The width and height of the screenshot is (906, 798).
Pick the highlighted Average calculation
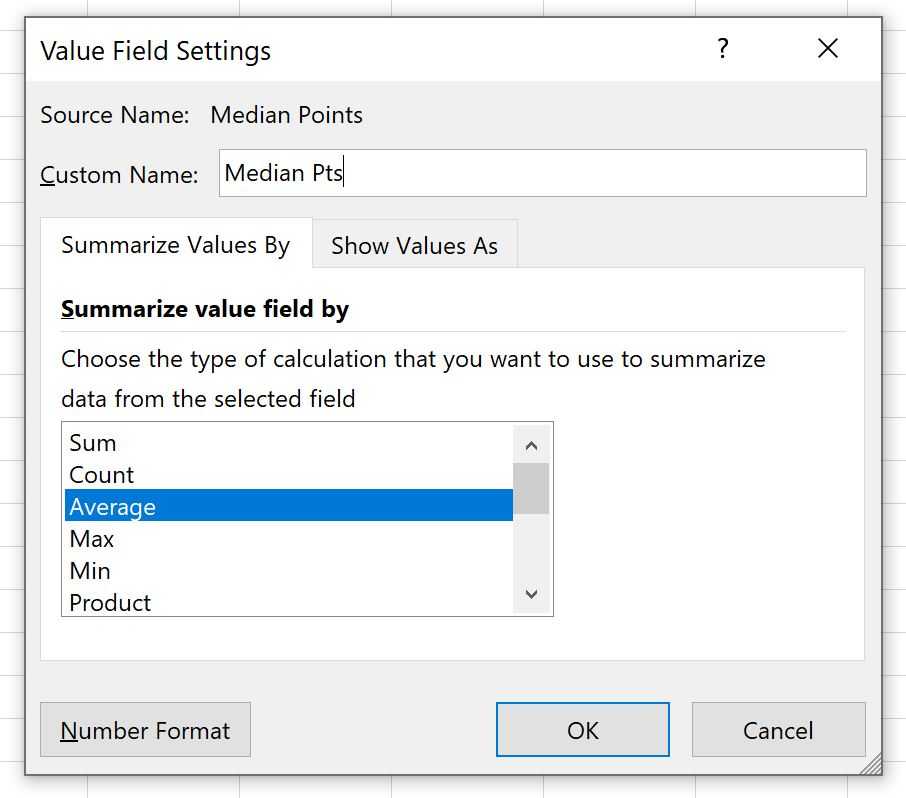coord(112,507)
